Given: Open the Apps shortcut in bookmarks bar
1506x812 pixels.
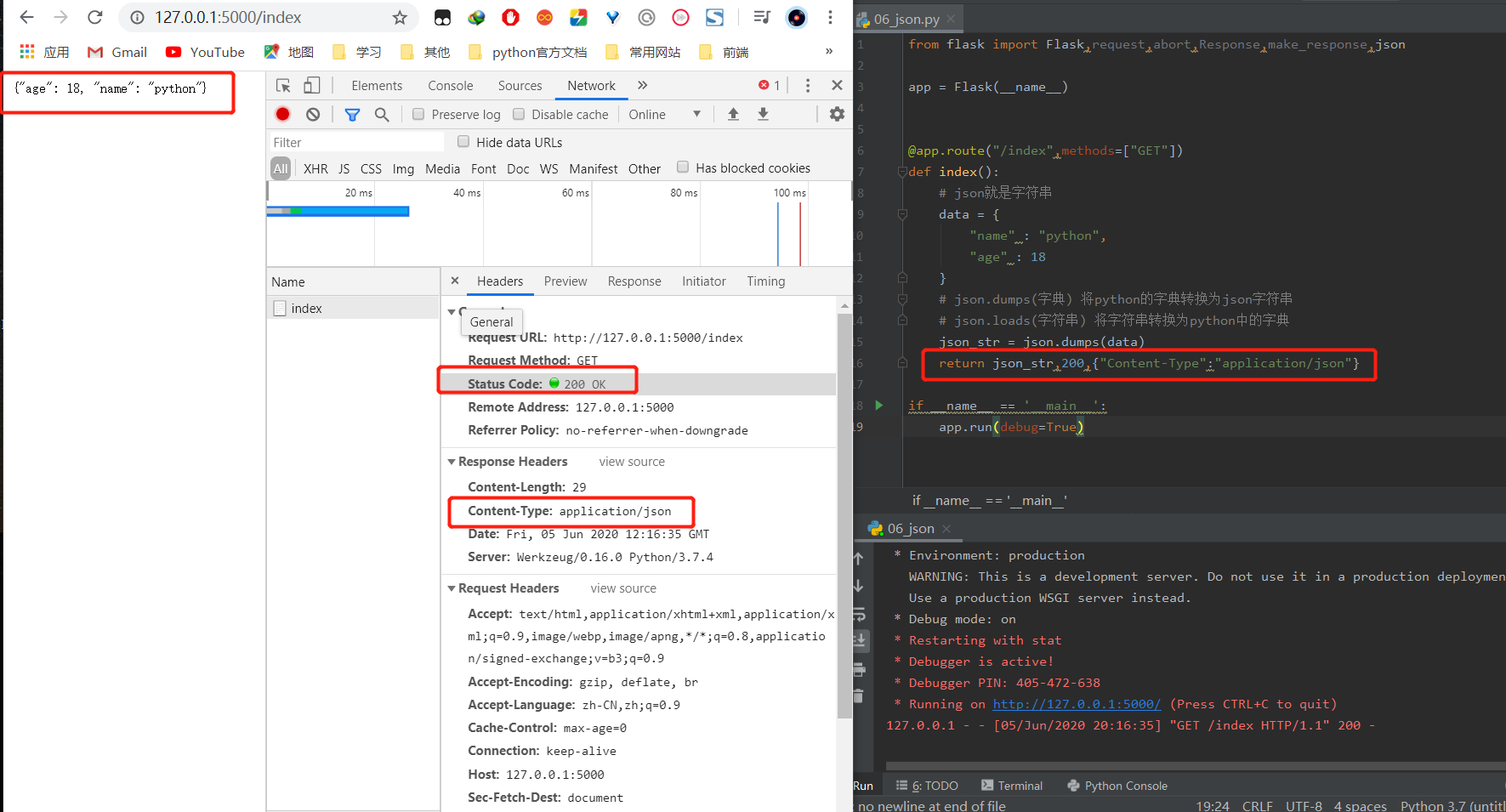Looking at the screenshot, I should [x=44, y=52].
